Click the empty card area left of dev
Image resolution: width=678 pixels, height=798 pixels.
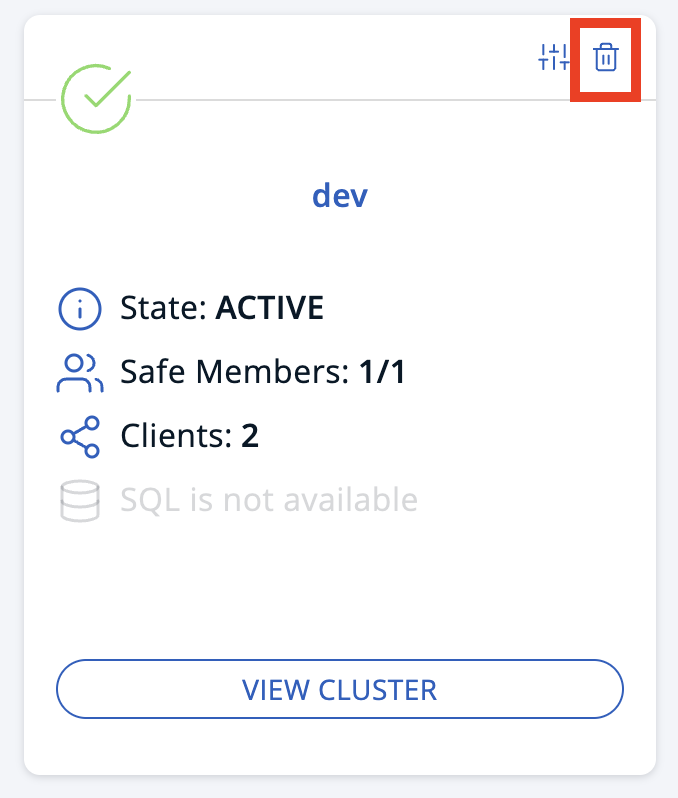tap(170, 195)
